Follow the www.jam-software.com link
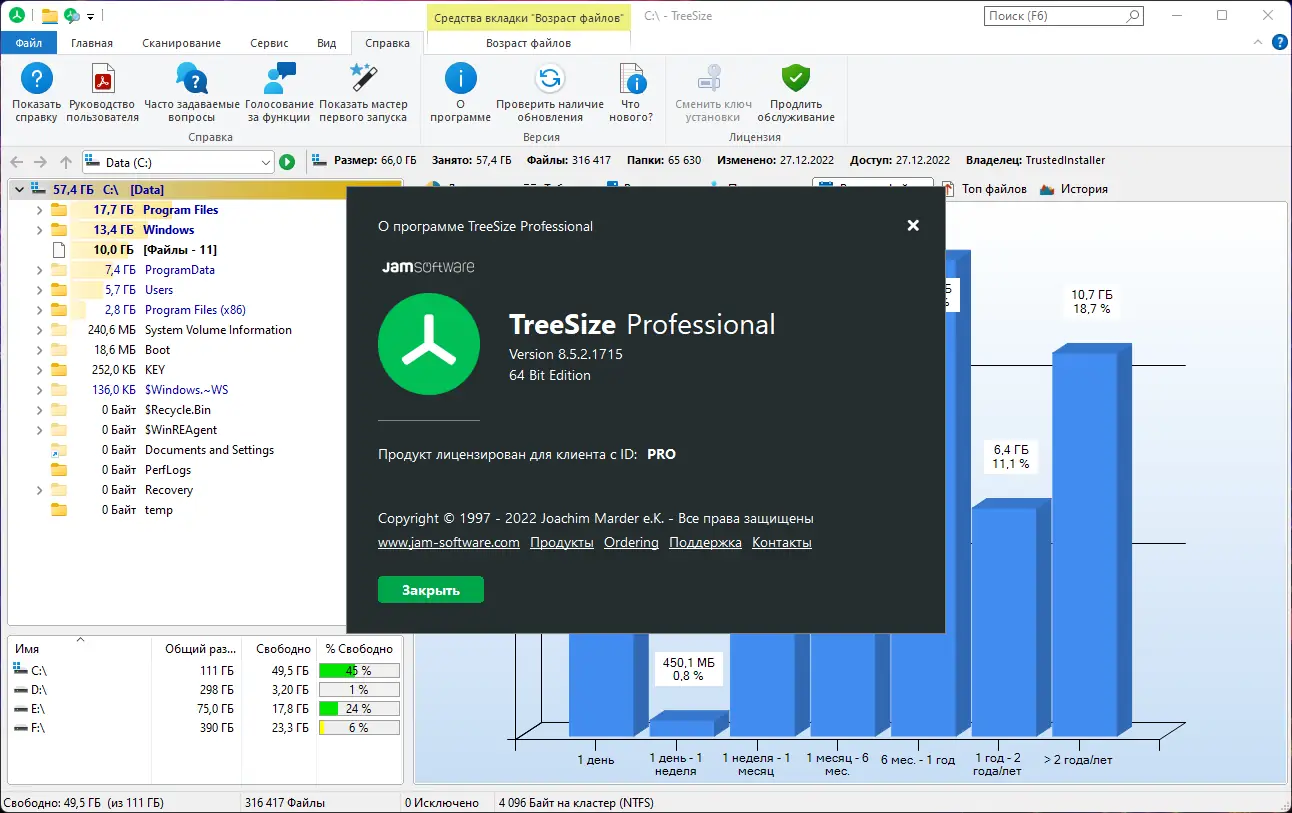1292x813 pixels. coord(447,542)
